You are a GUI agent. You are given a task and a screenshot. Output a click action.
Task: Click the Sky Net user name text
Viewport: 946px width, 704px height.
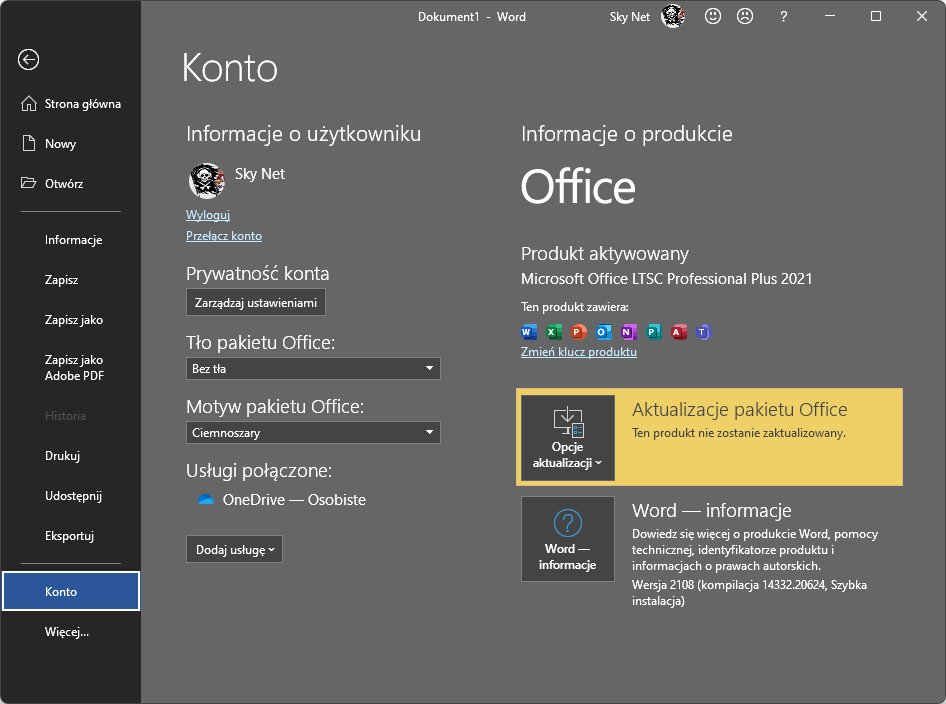pos(259,174)
